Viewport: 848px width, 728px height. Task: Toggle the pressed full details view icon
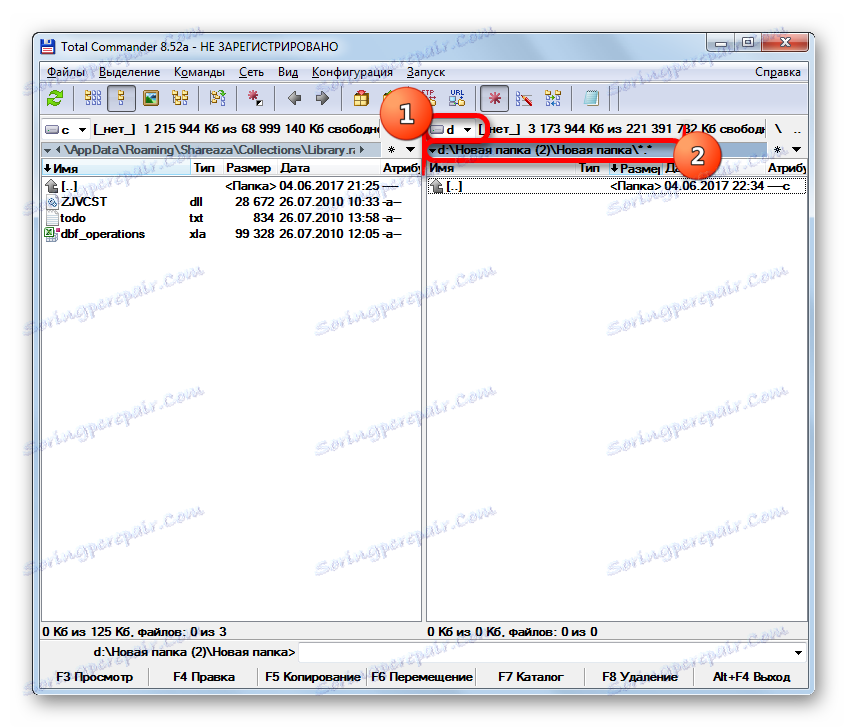pyautogui.click(x=121, y=98)
